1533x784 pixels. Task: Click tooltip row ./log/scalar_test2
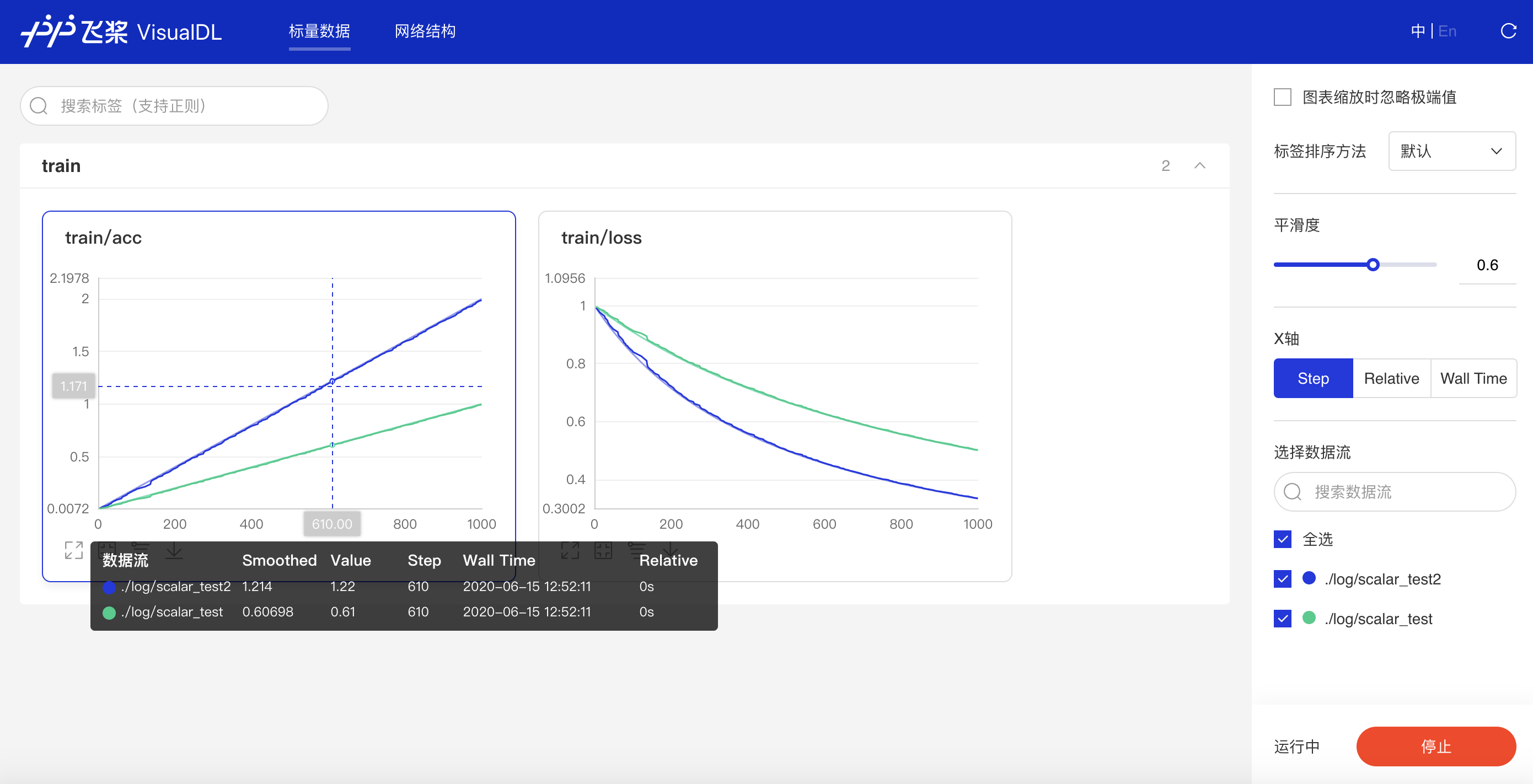[x=404, y=587]
